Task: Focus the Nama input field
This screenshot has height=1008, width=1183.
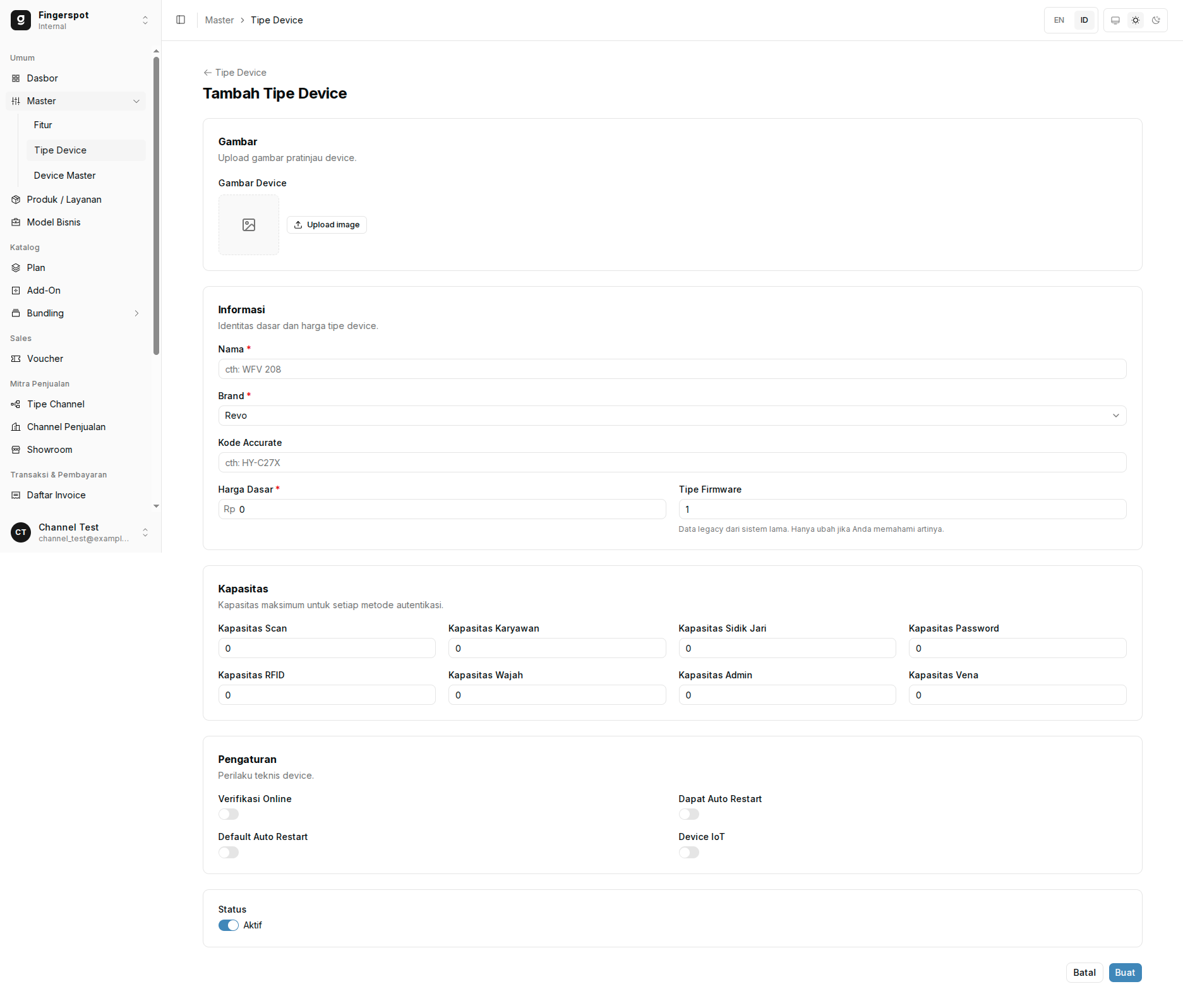Action: 672,369
